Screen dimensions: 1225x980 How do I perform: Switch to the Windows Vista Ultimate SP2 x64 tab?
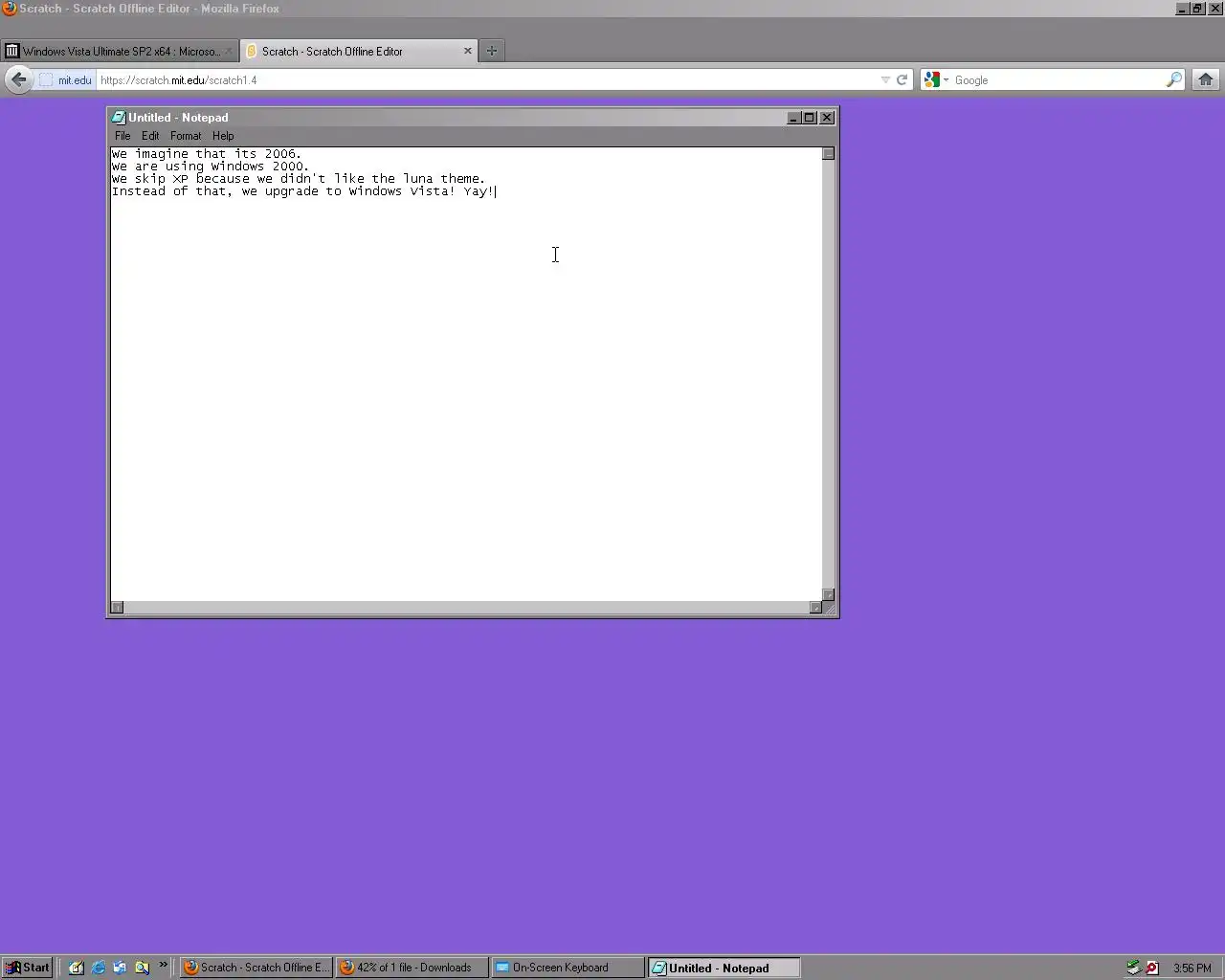120,51
